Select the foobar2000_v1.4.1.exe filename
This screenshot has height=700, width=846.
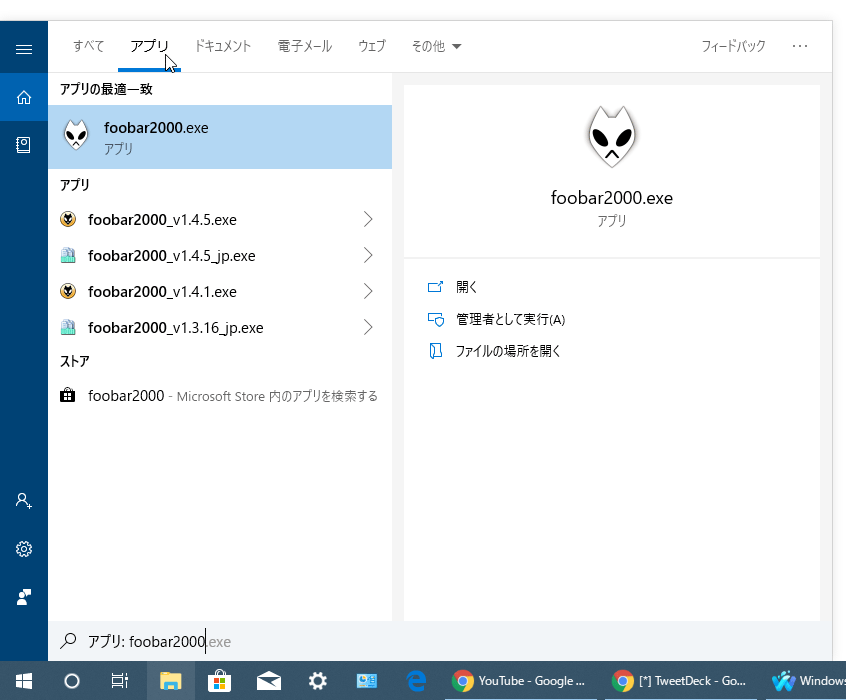[x=162, y=291]
